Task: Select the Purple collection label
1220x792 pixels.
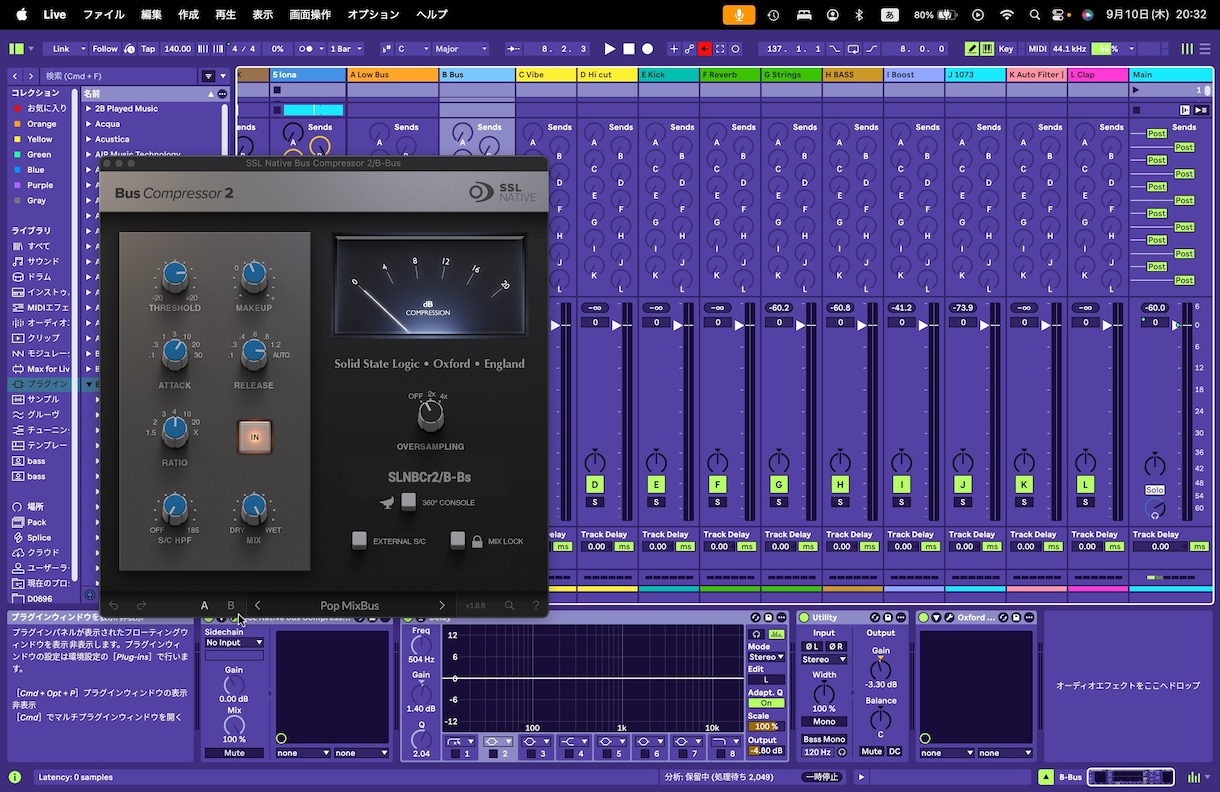Action: [x=40, y=185]
